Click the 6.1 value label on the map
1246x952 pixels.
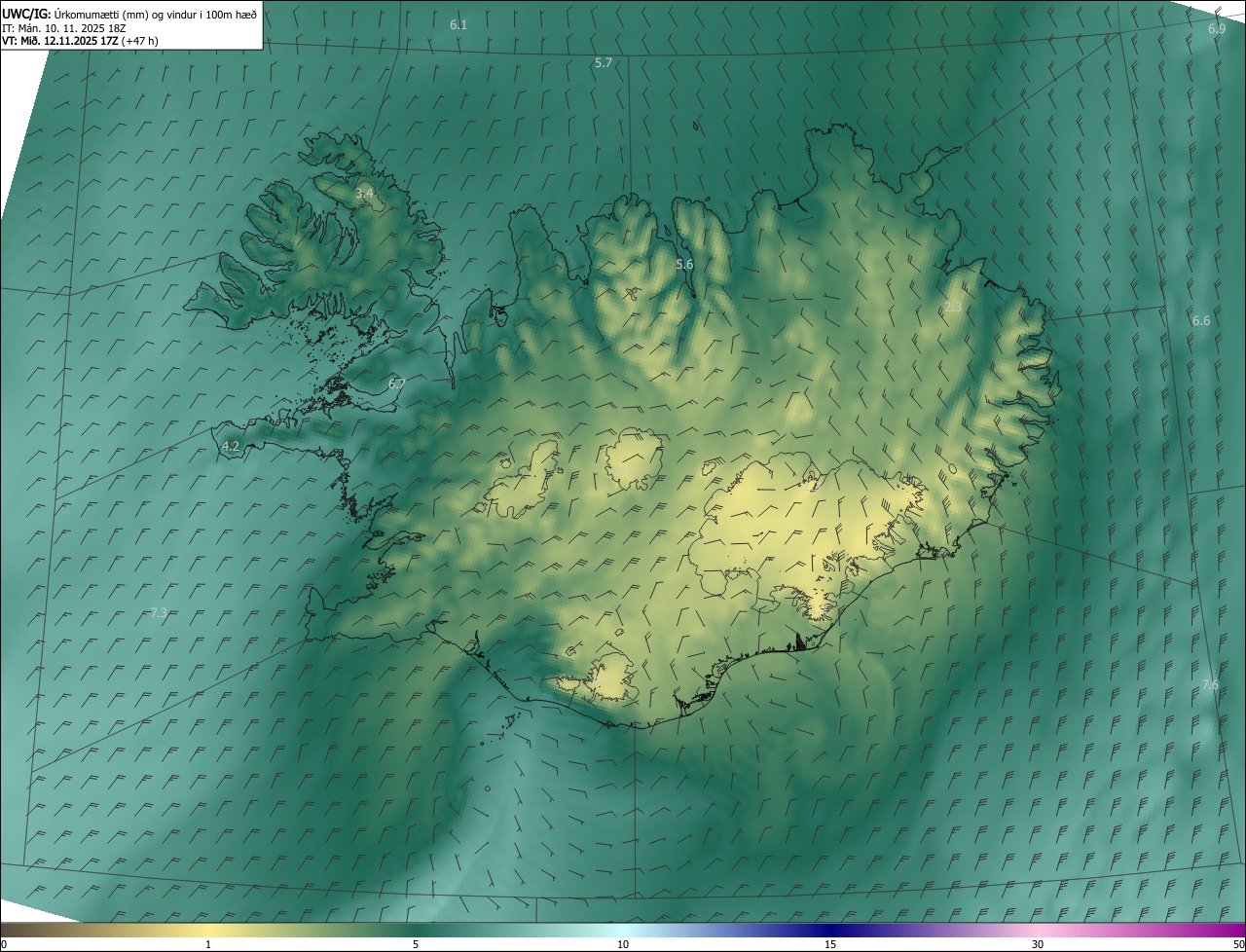click(458, 25)
